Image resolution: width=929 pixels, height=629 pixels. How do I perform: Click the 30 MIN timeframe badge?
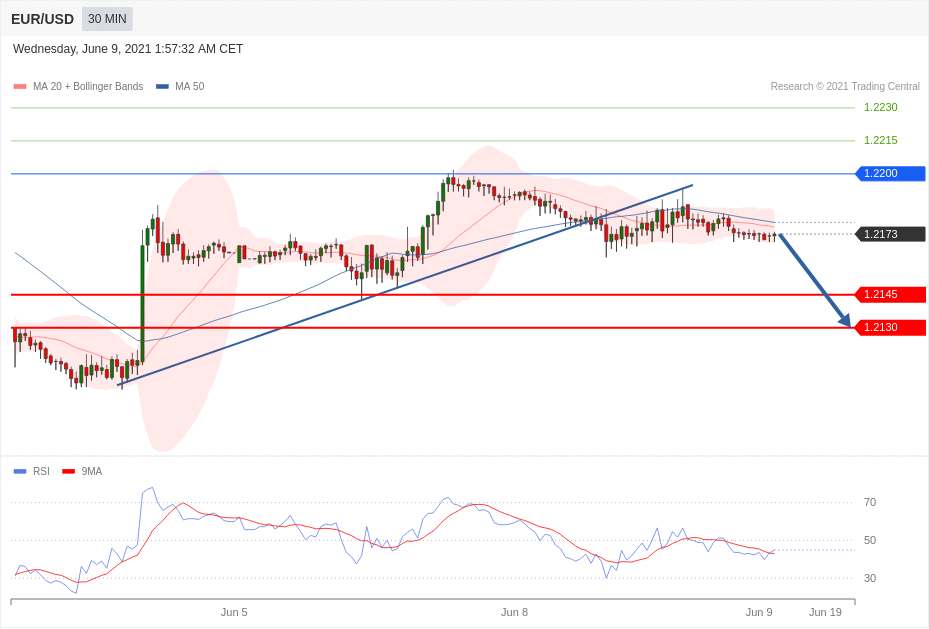tap(107, 19)
